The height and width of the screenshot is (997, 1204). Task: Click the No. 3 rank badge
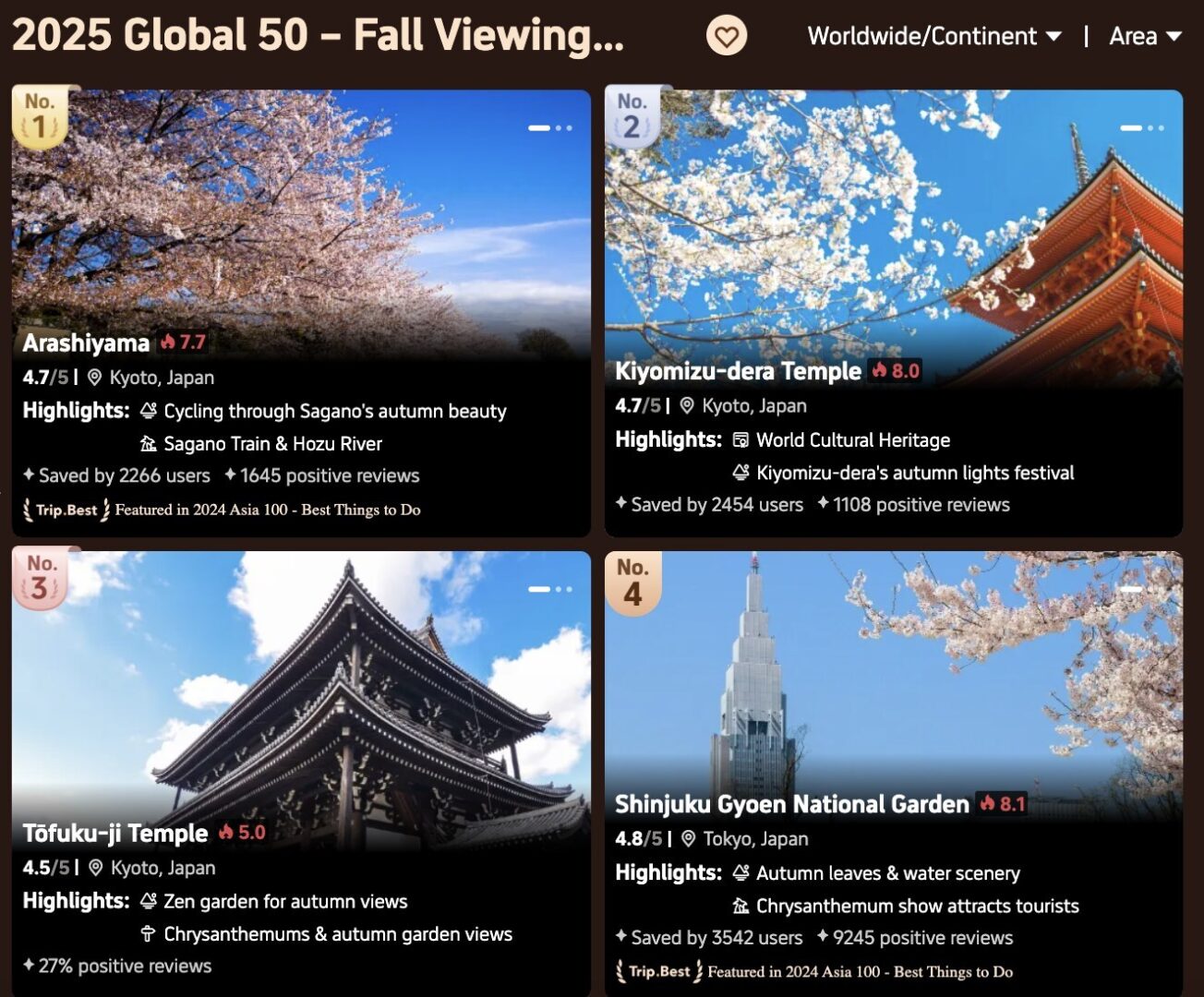[40, 579]
